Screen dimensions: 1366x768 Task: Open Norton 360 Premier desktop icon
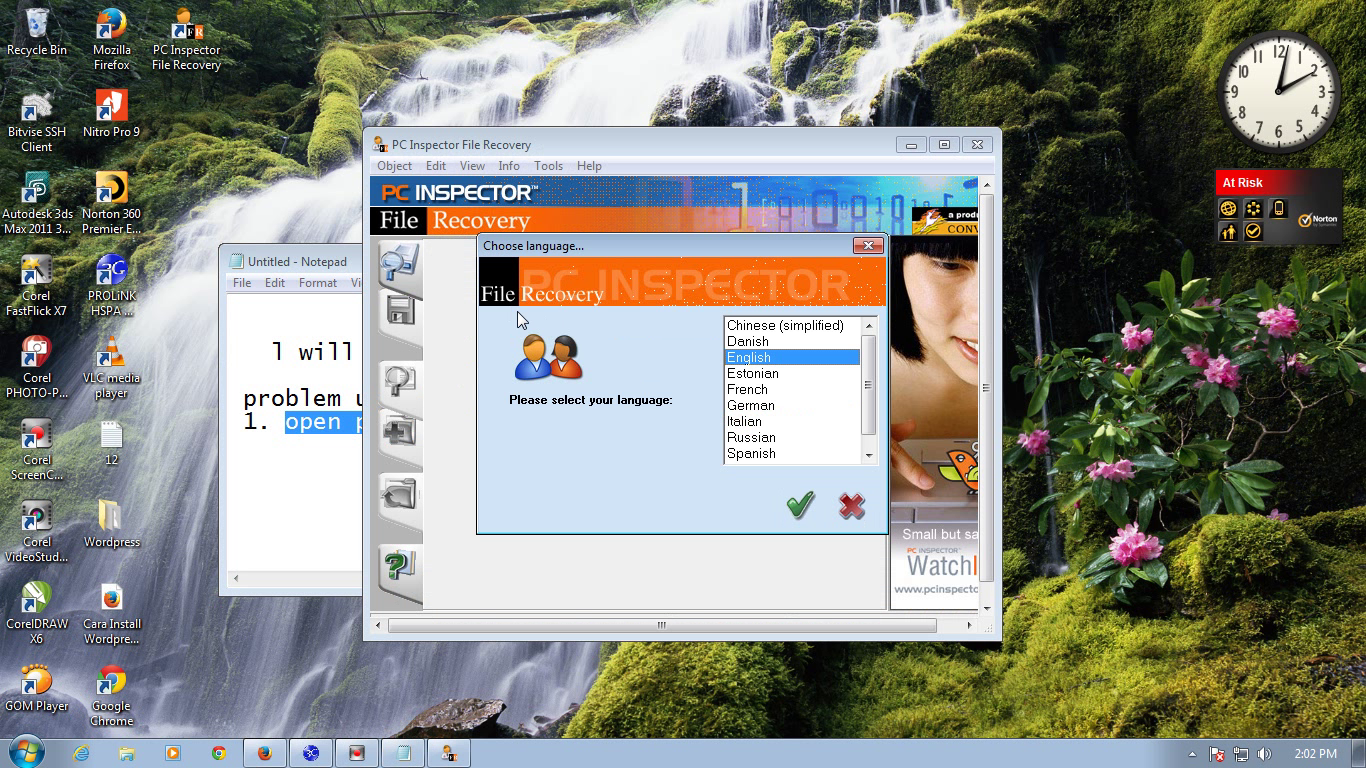pyautogui.click(x=111, y=204)
